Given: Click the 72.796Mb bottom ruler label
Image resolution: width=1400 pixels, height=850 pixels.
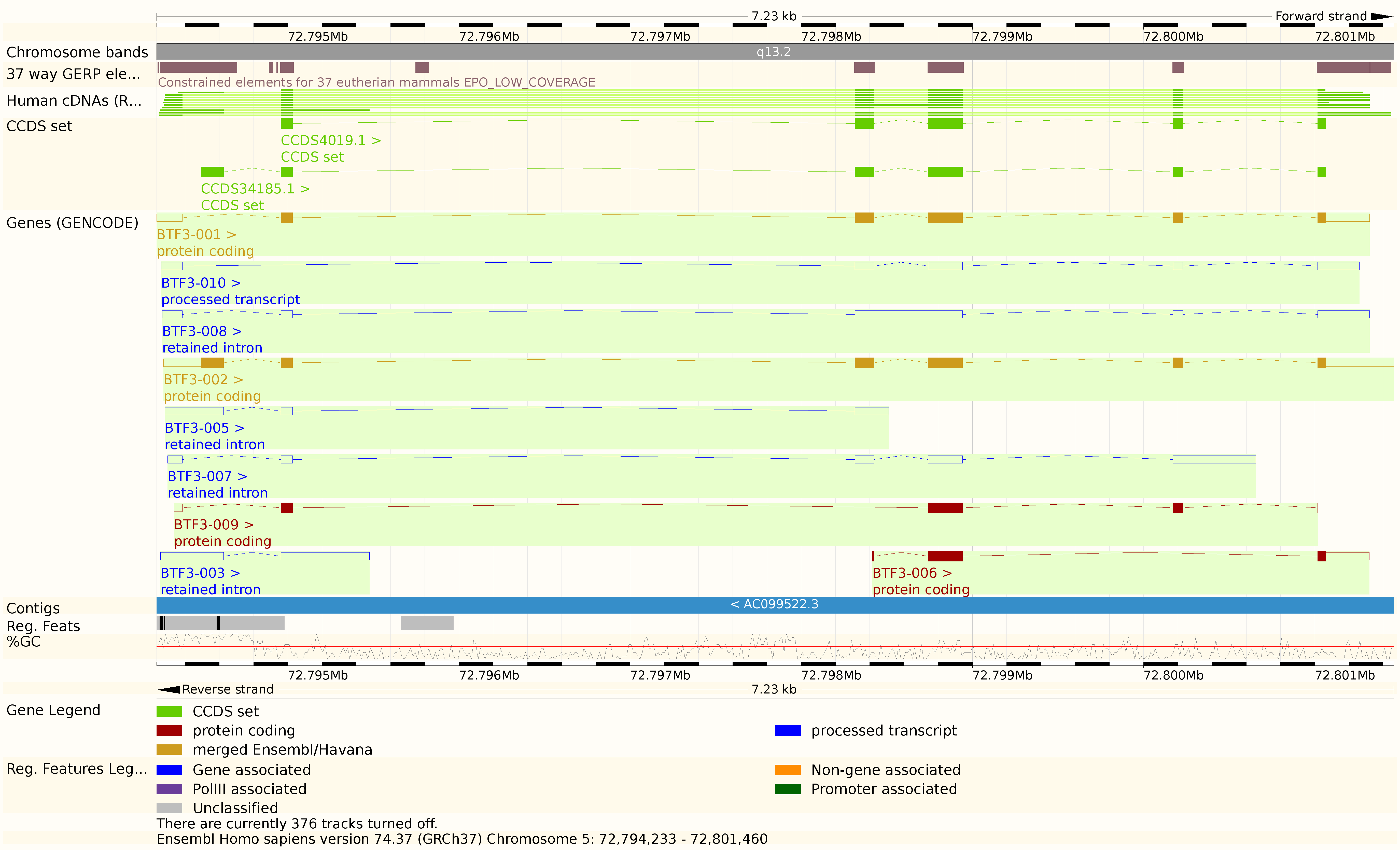Looking at the screenshot, I should click(489, 676).
